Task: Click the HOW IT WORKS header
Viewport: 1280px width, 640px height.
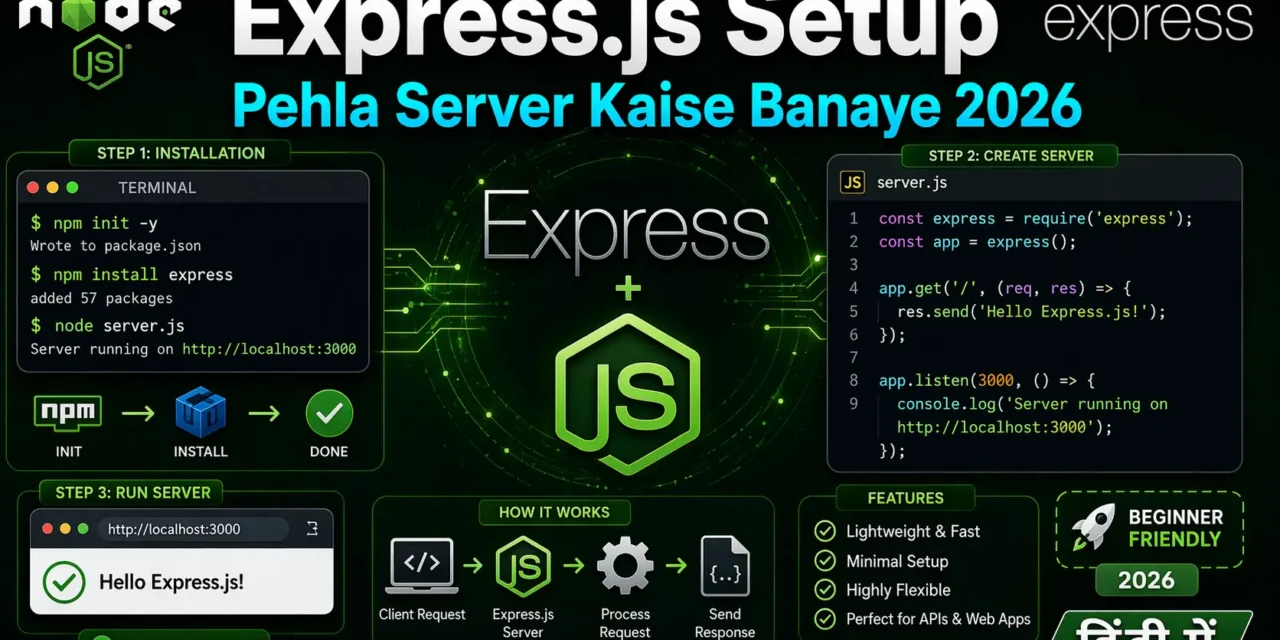Action: [x=554, y=512]
